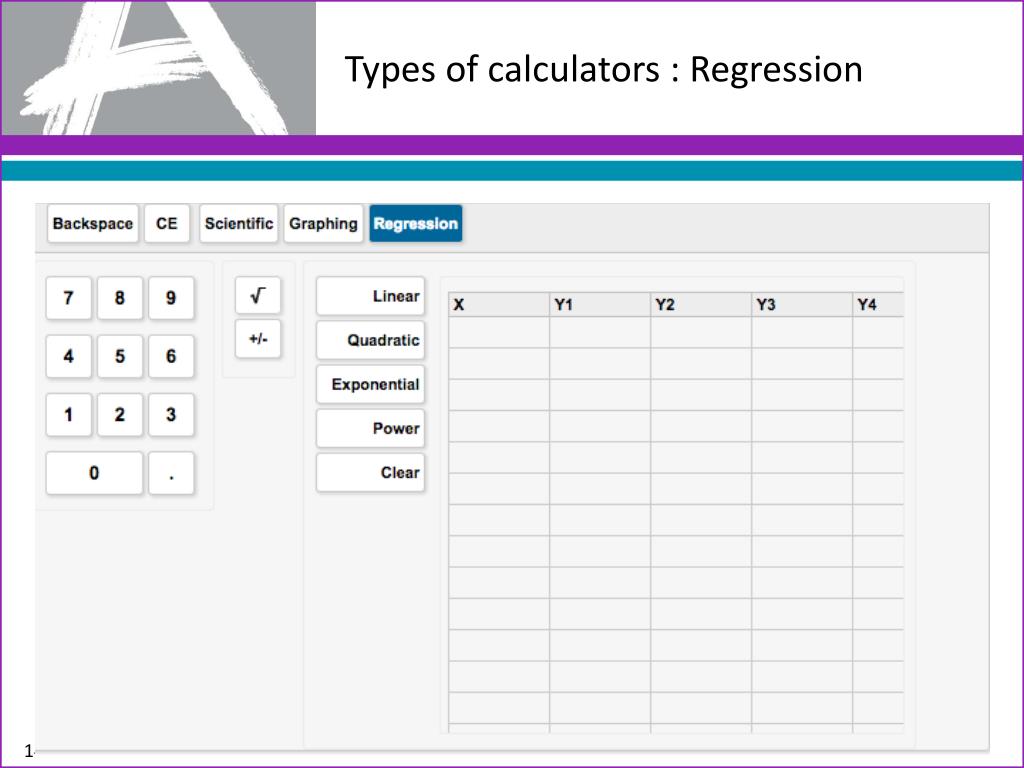Select the Exponential regression button
This screenshot has width=1024, height=768.
tap(371, 384)
